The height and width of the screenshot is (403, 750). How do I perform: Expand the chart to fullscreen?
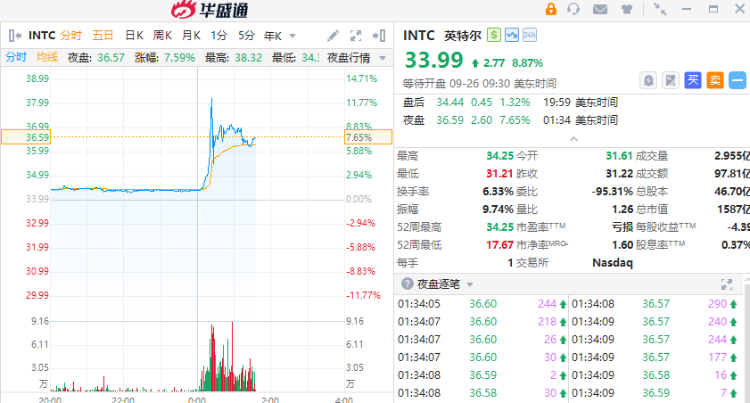[355, 35]
